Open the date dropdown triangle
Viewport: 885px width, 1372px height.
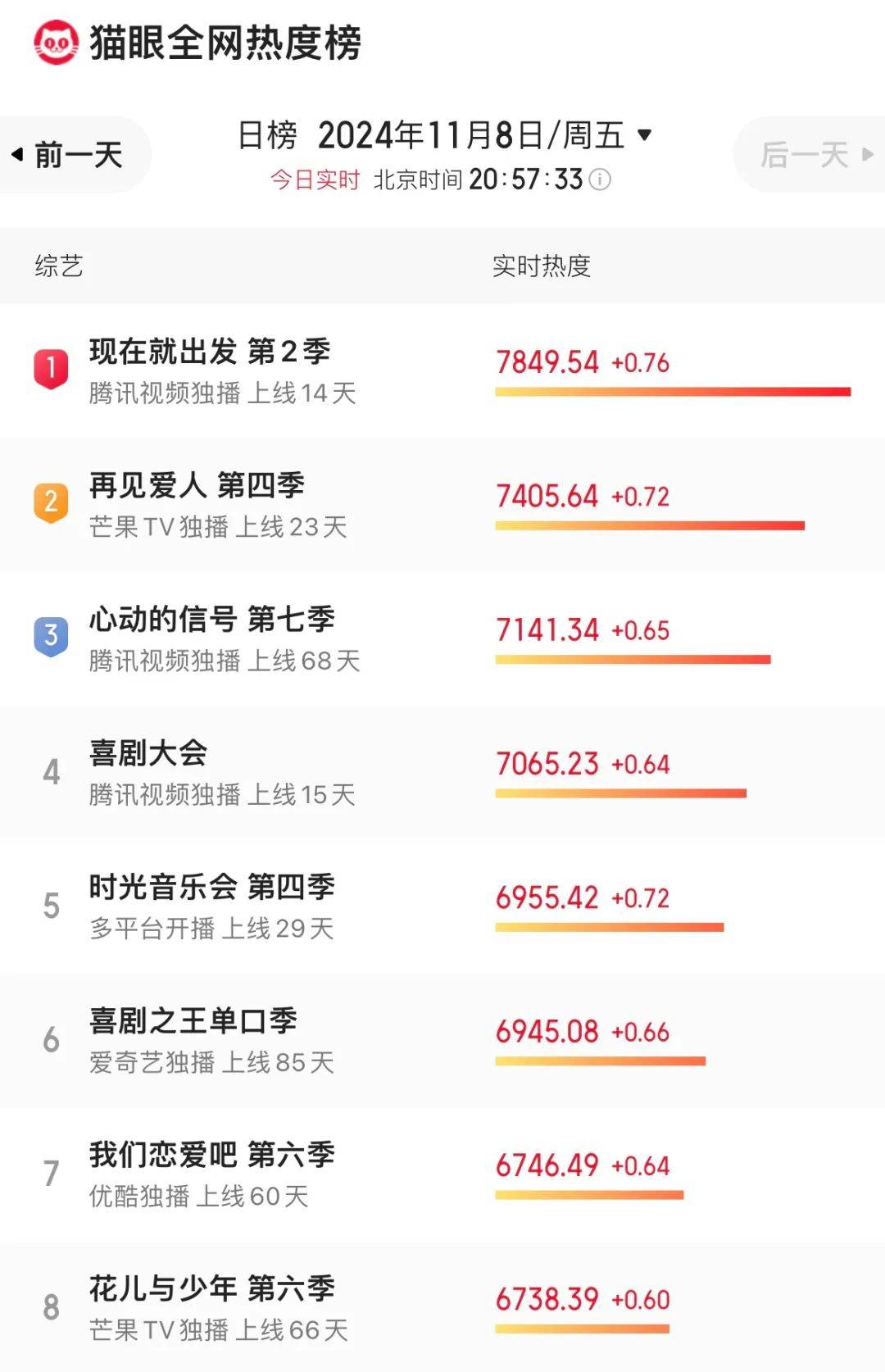[645, 134]
